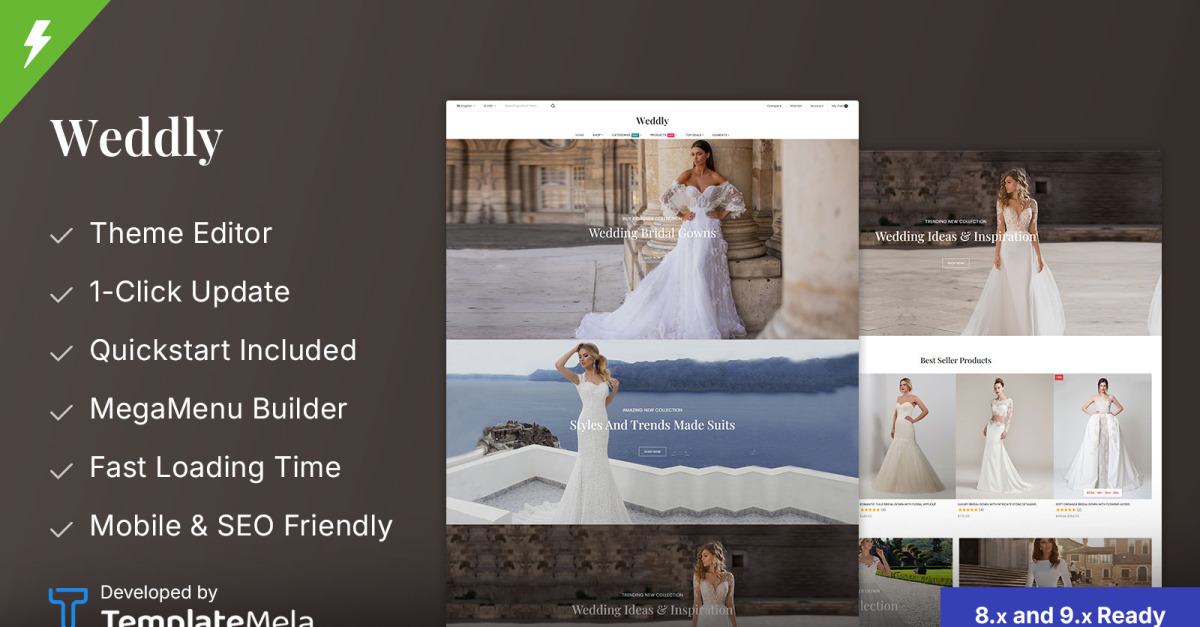The width and height of the screenshot is (1200, 627).
Task: Open the USD currency dropdown
Action: [489, 105]
